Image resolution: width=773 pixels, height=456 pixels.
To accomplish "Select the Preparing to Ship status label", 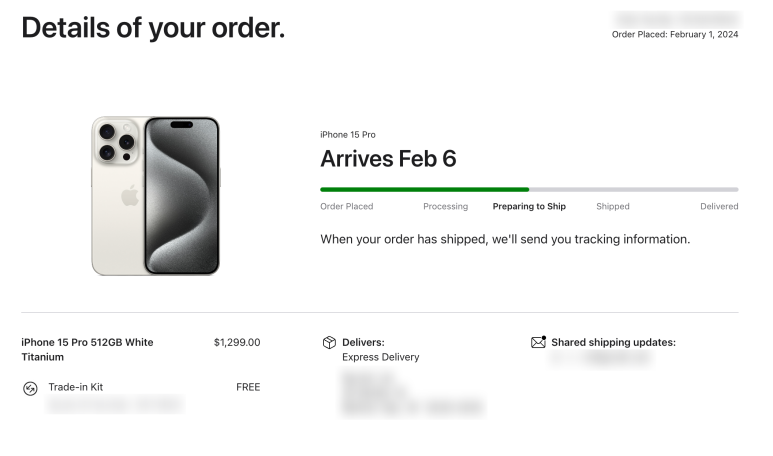I will pos(529,206).
